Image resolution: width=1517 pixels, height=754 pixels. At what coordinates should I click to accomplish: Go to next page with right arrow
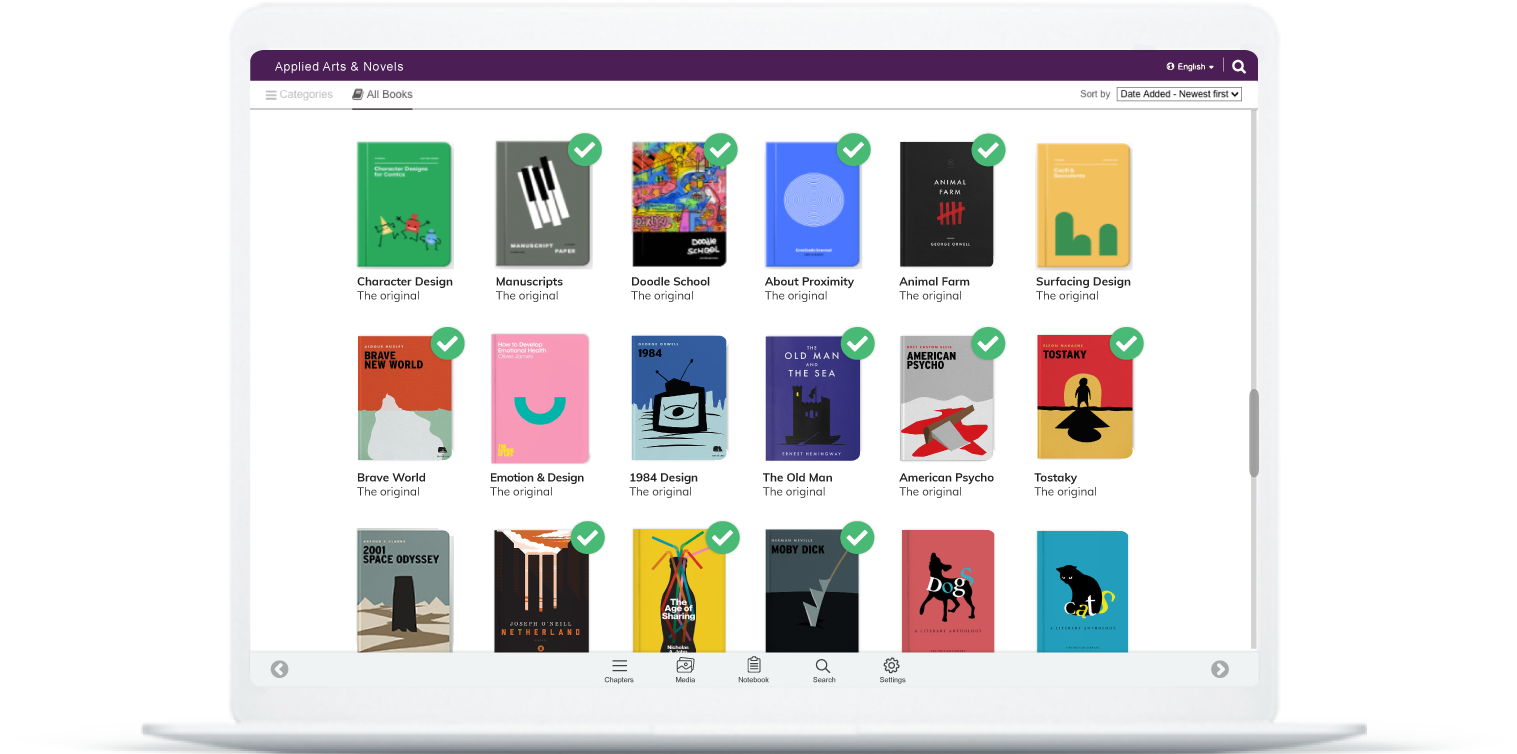(x=1220, y=669)
